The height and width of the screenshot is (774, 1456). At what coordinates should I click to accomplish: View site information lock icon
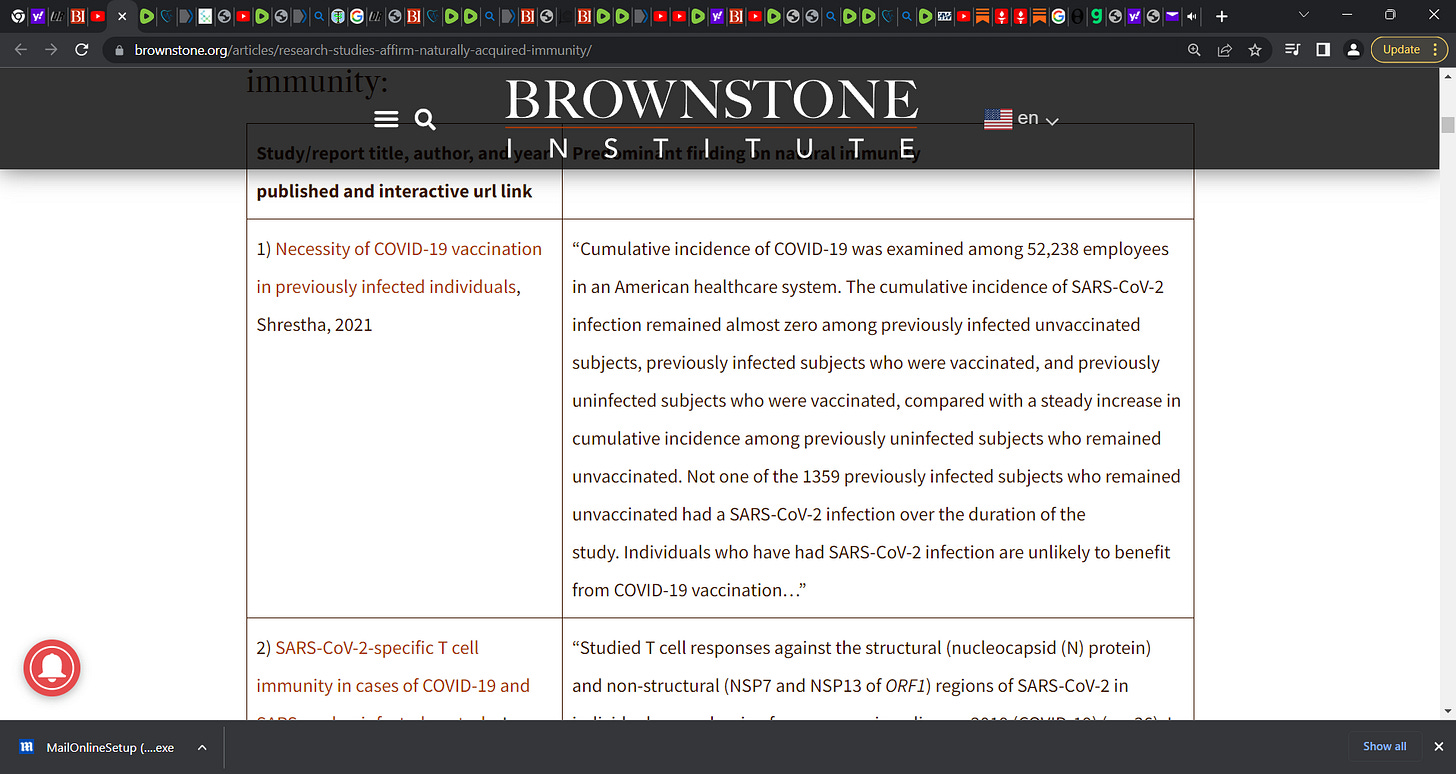coord(120,50)
